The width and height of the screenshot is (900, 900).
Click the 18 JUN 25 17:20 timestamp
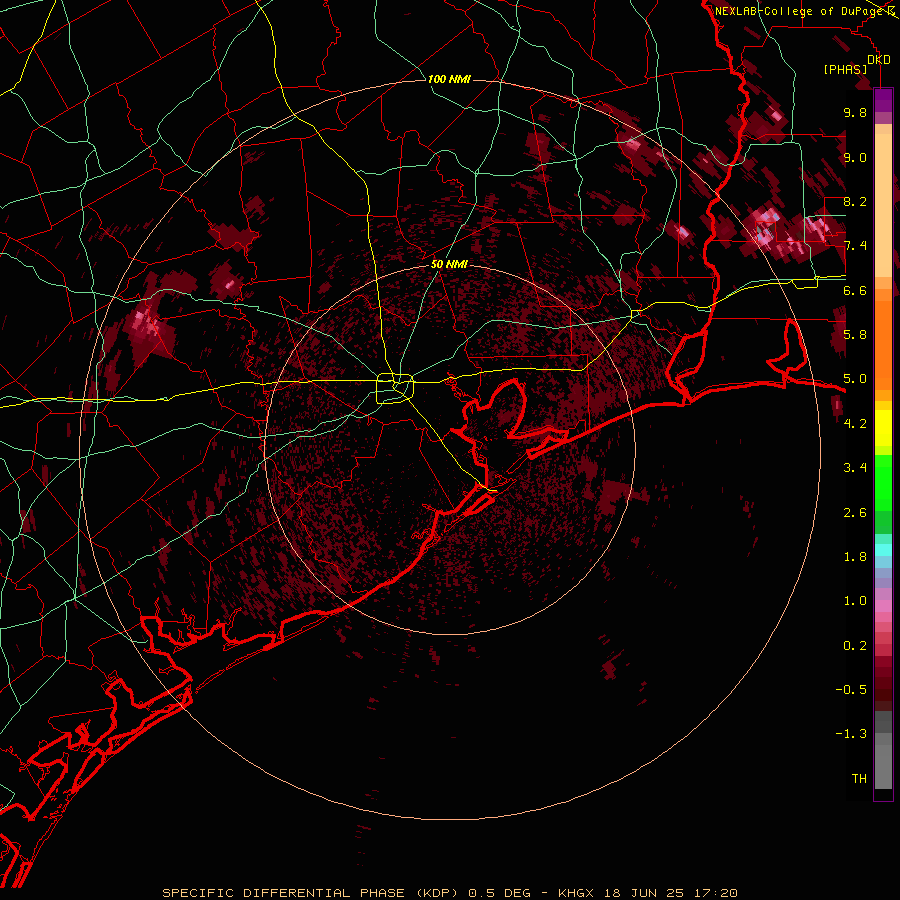click(x=670, y=893)
